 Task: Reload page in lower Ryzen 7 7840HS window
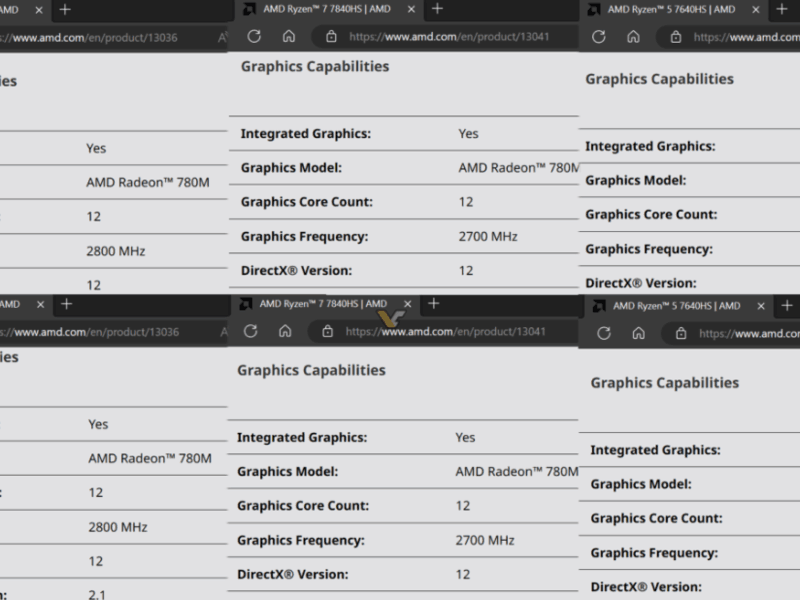(x=251, y=331)
